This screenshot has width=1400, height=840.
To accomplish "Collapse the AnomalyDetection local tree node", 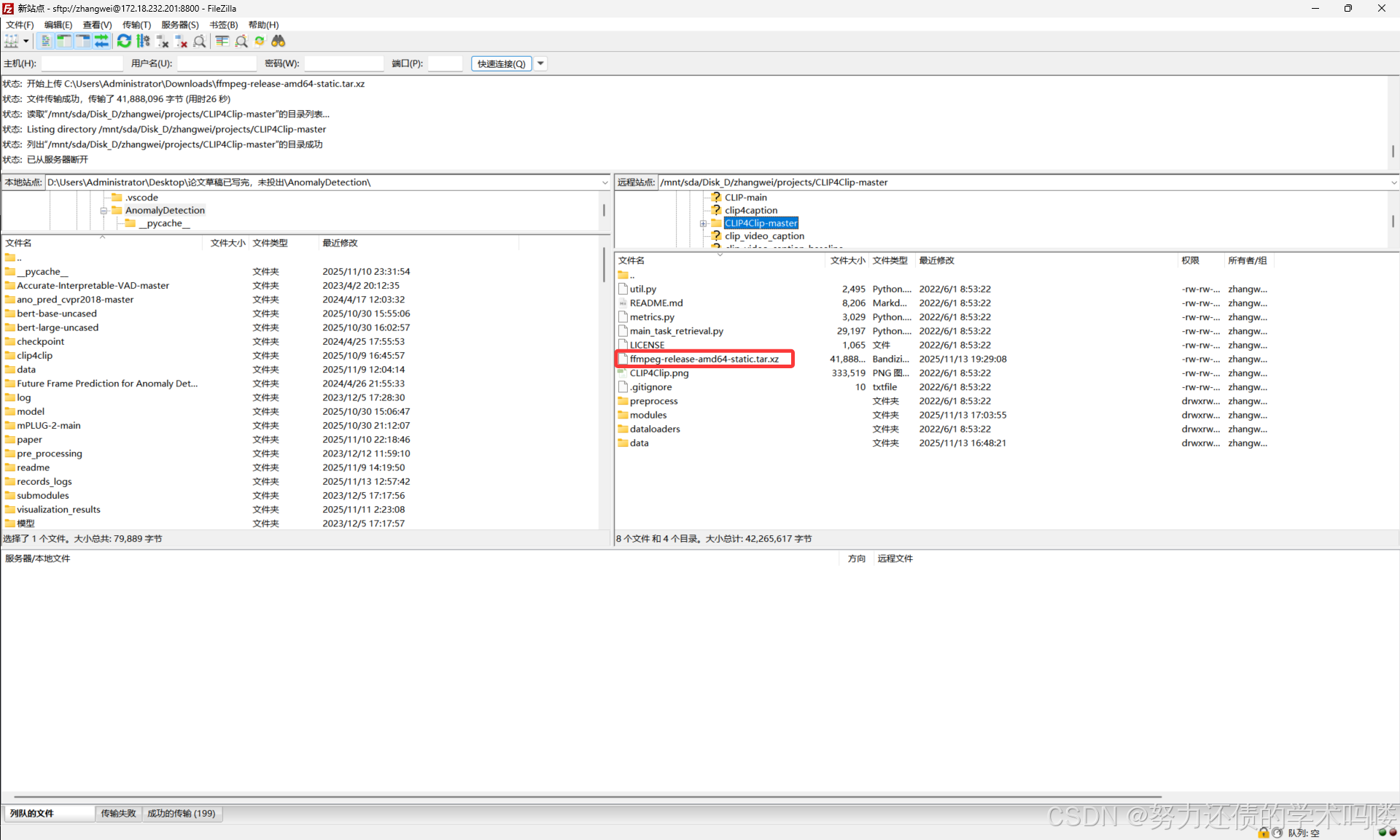I will pyautogui.click(x=104, y=211).
